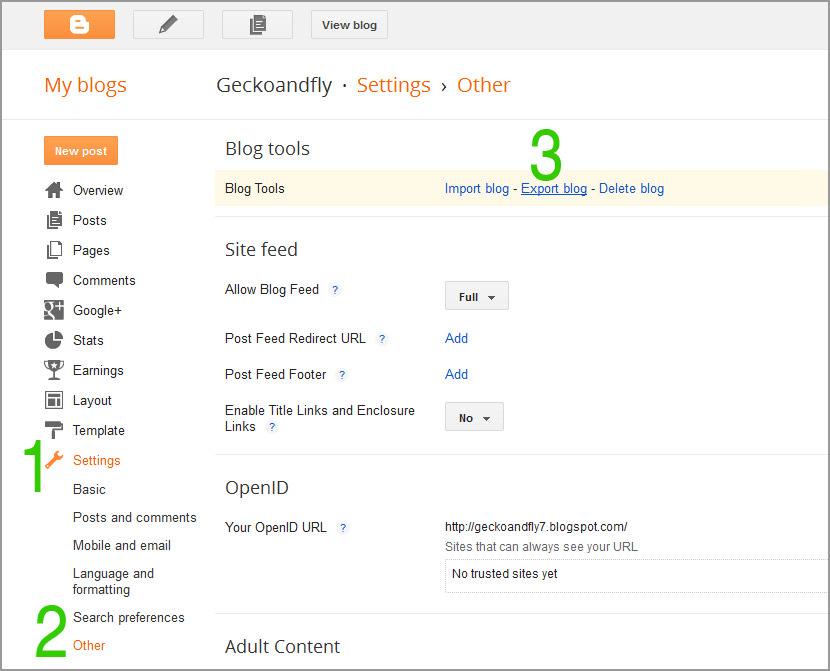The image size is (830, 671).
Task: Click the Adult Content section heading
Action: (282, 647)
